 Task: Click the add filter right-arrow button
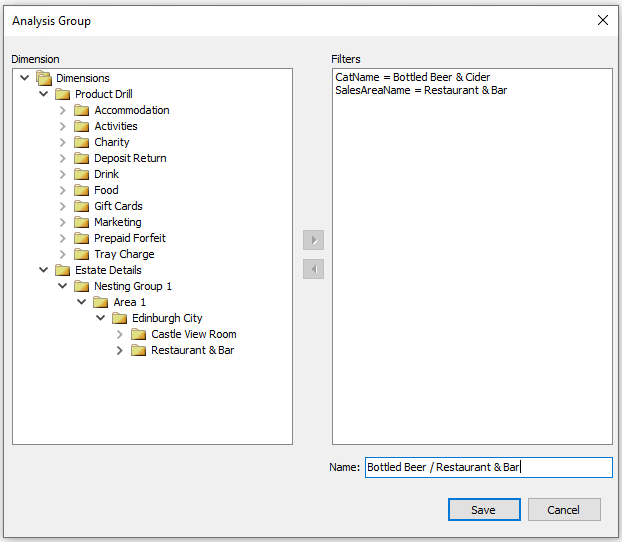tap(313, 240)
